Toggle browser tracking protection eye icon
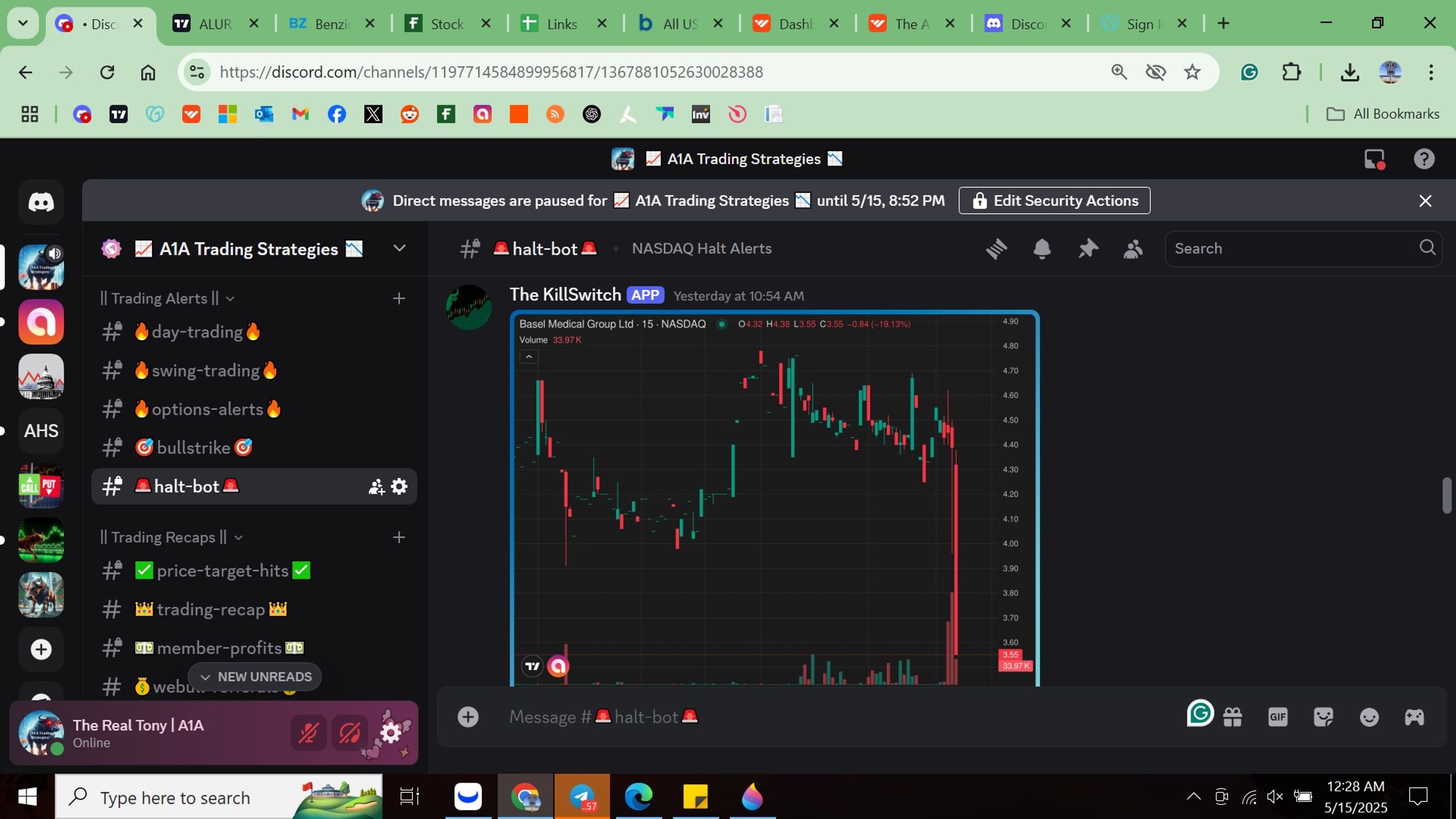The image size is (1456, 819). coord(1156,72)
